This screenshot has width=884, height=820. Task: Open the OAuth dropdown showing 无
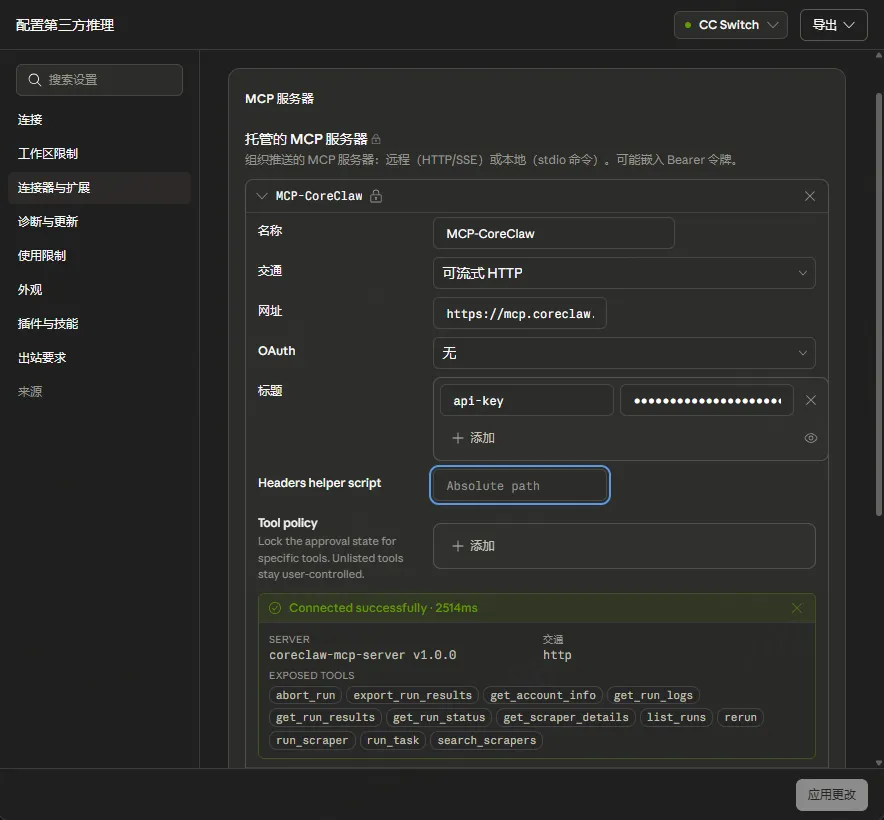[624, 353]
